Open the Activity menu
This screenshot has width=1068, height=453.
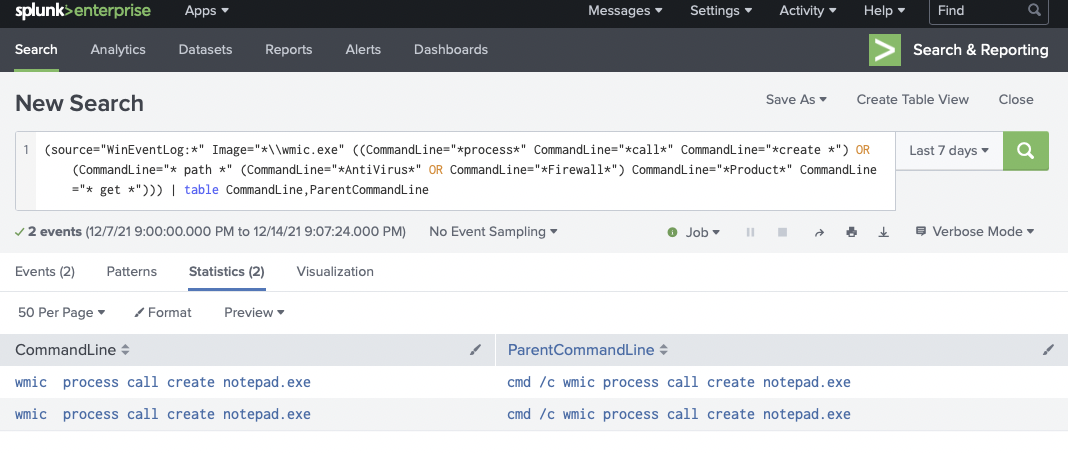808,11
